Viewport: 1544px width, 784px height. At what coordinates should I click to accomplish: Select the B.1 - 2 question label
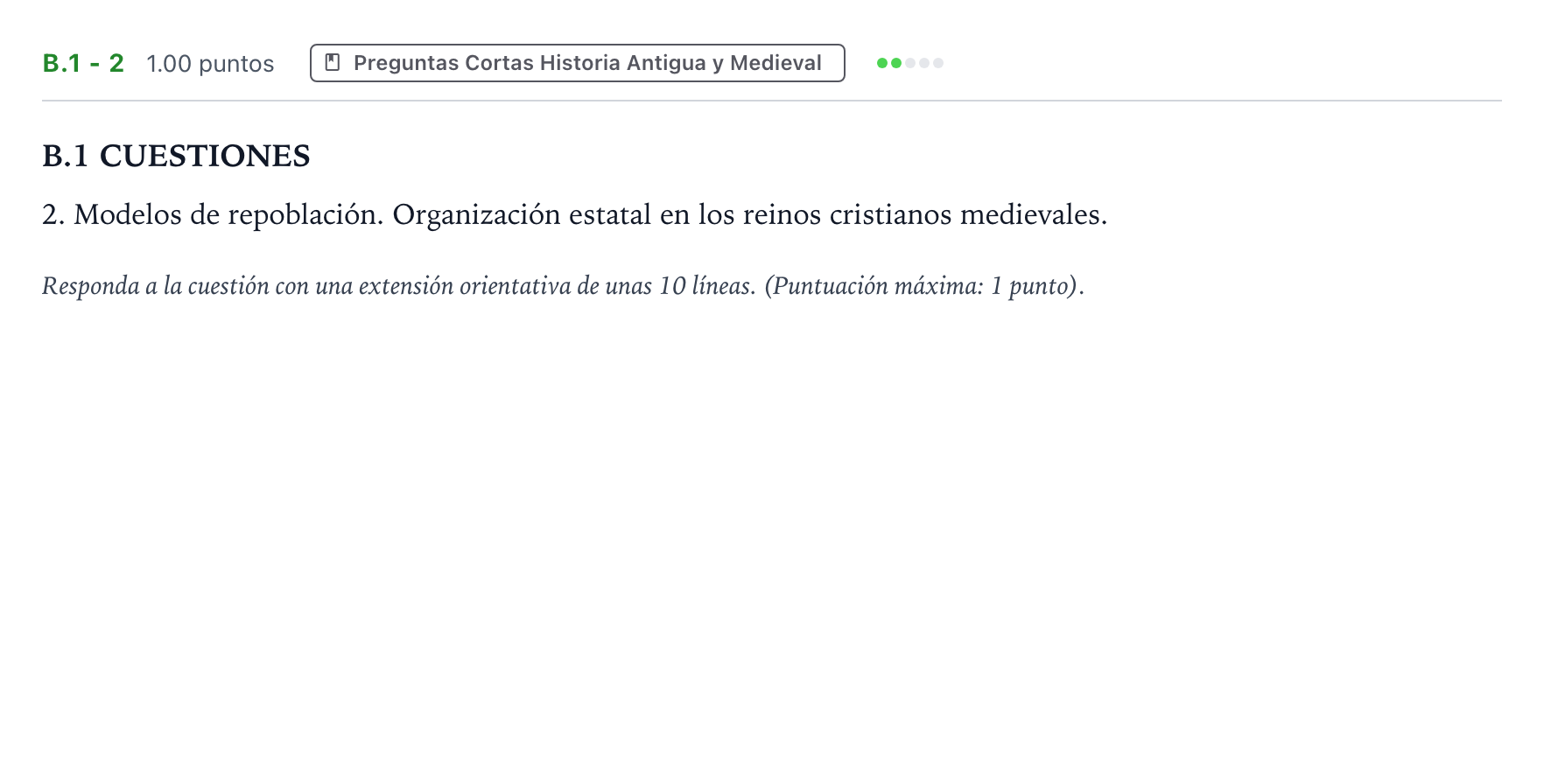point(83,63)
